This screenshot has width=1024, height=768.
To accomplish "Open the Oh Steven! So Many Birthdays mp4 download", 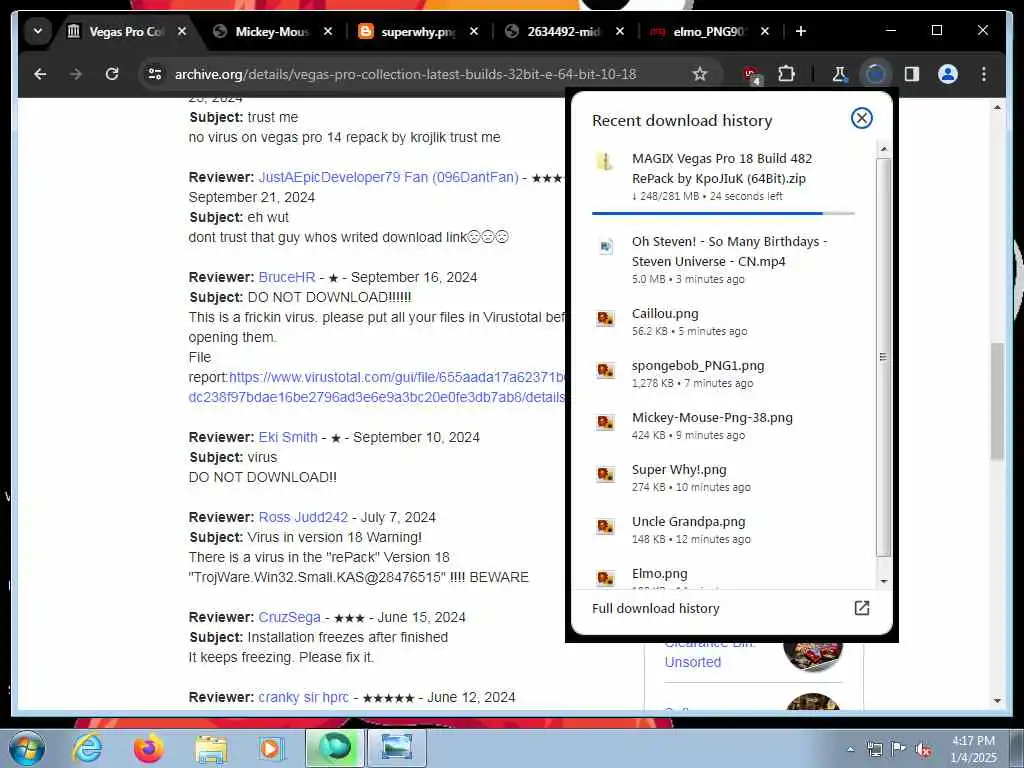I will pos(723,260).
